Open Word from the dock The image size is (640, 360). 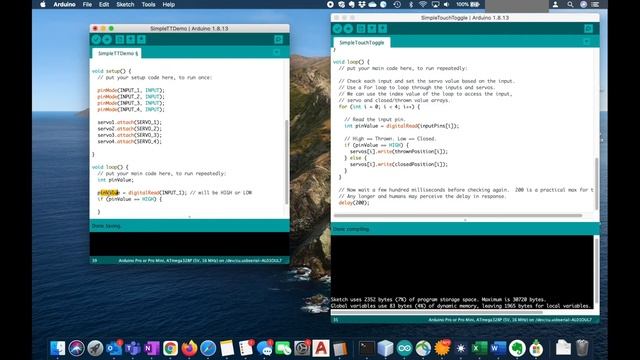click(498, 348)
